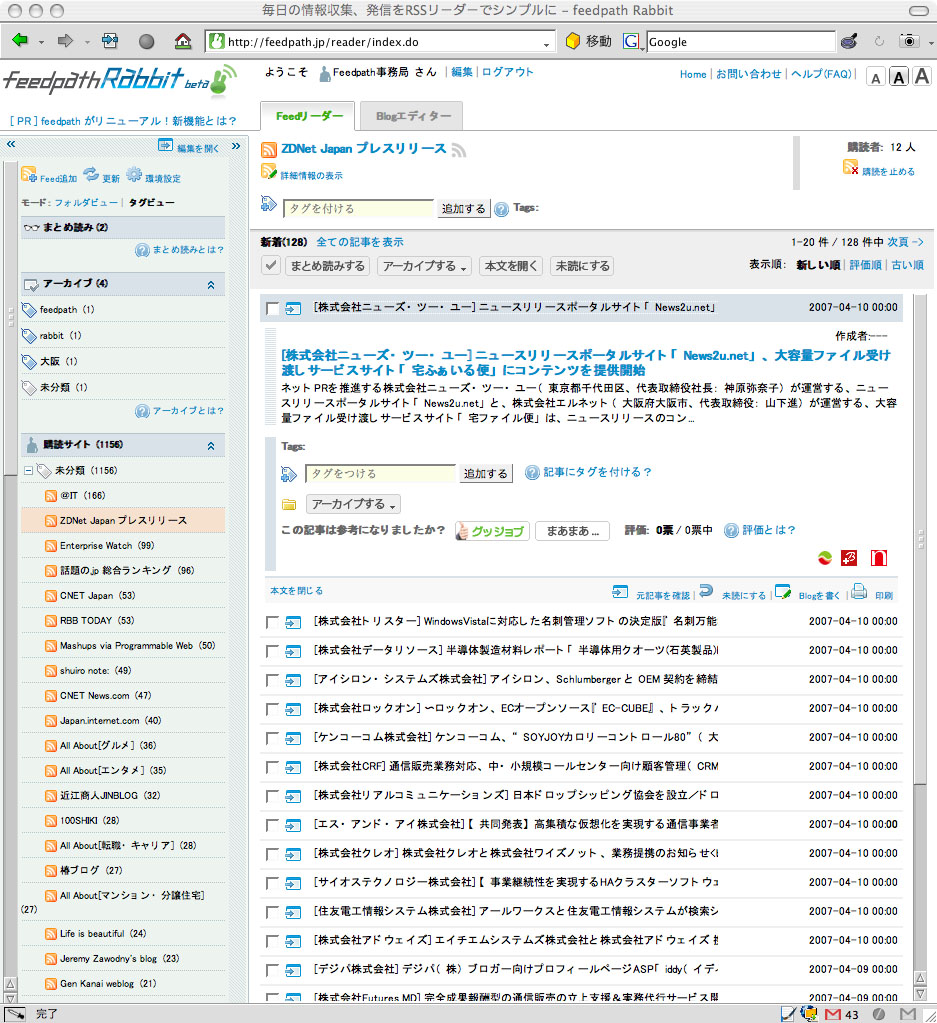937x1023 pixels.
Task: Check the box for News2u.net article
Action: tap(273, 308)
